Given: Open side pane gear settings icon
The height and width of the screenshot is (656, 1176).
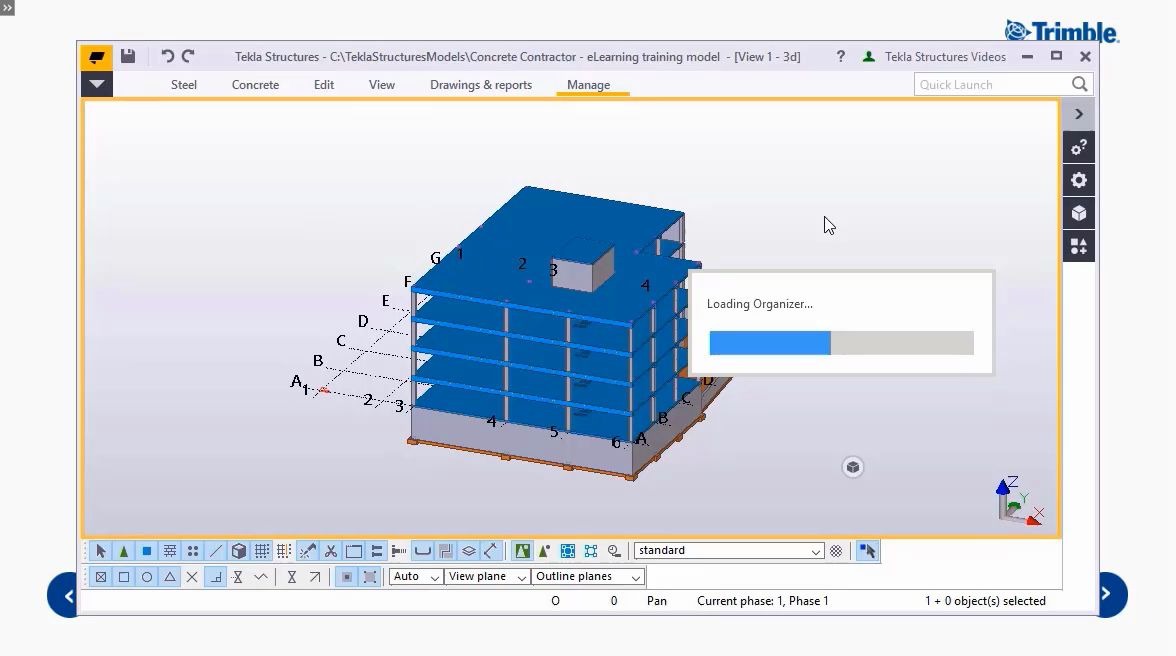Looking at the screenshot, I should click(1078, 181).
